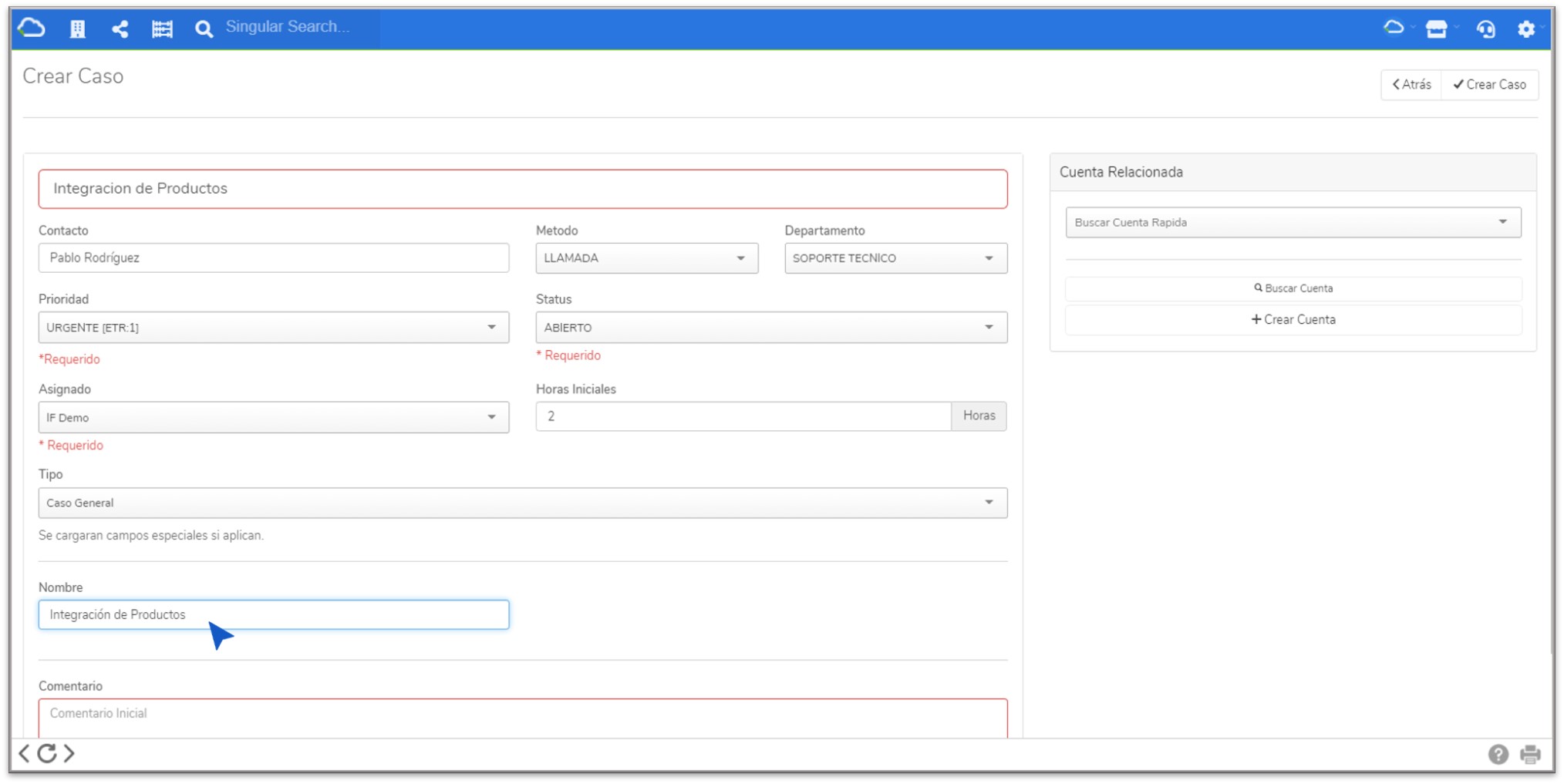Click the printer icon

pyautogui.click(x=1530, y=754)
